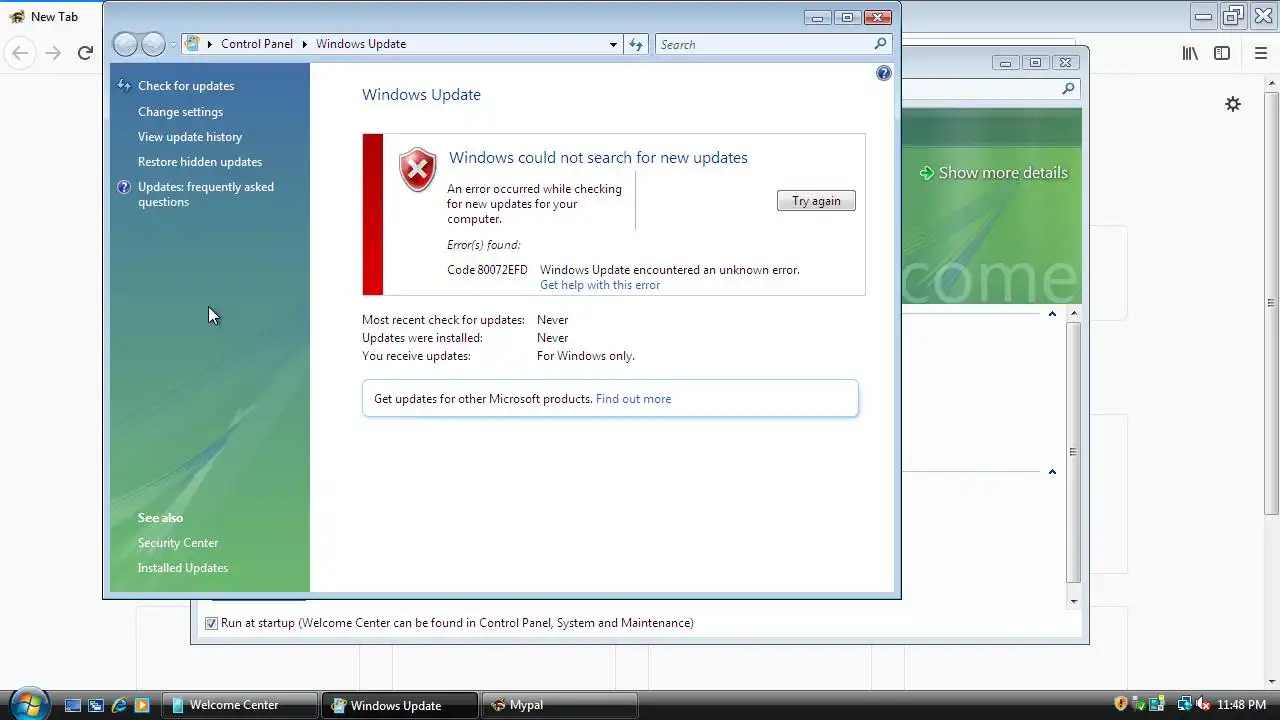Toggle the Run at startup checkbox
The width and height of the screenshot is (1280, 720).
click(211, 623)
